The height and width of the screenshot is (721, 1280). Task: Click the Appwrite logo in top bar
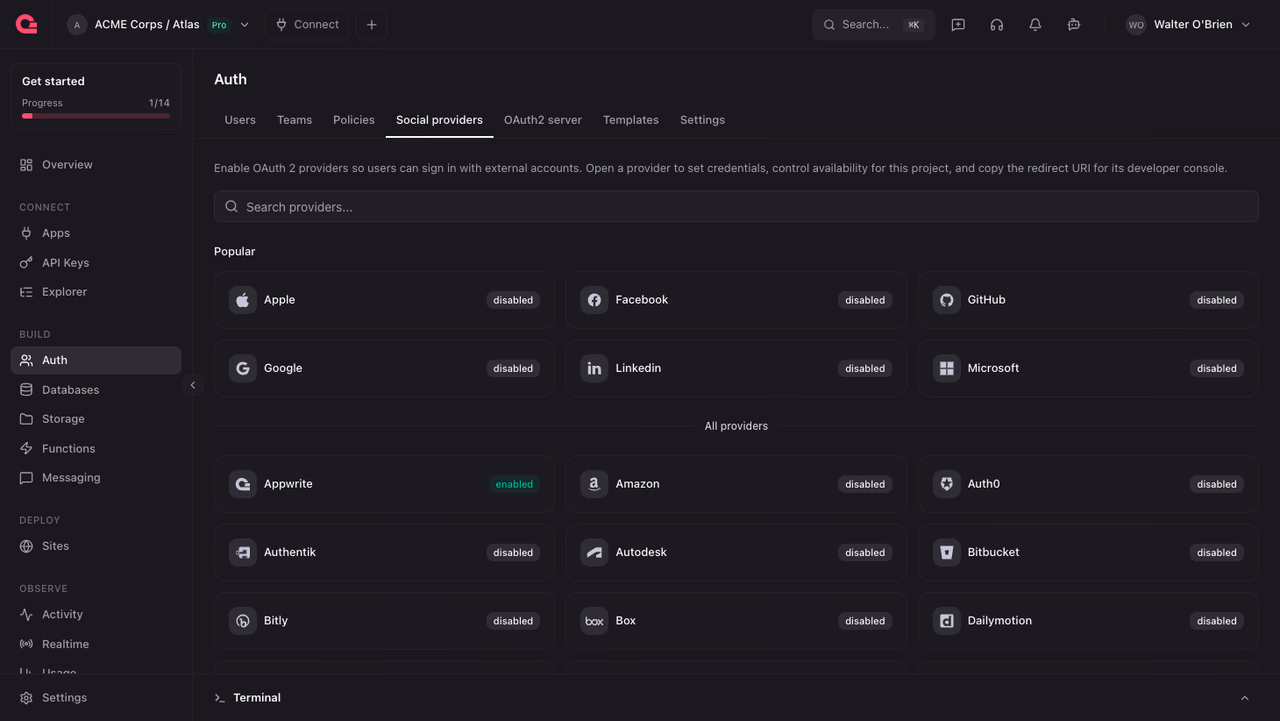coord(27,24)
